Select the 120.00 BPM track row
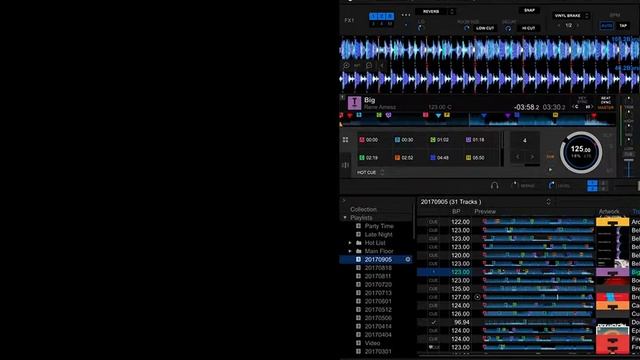 528,255
